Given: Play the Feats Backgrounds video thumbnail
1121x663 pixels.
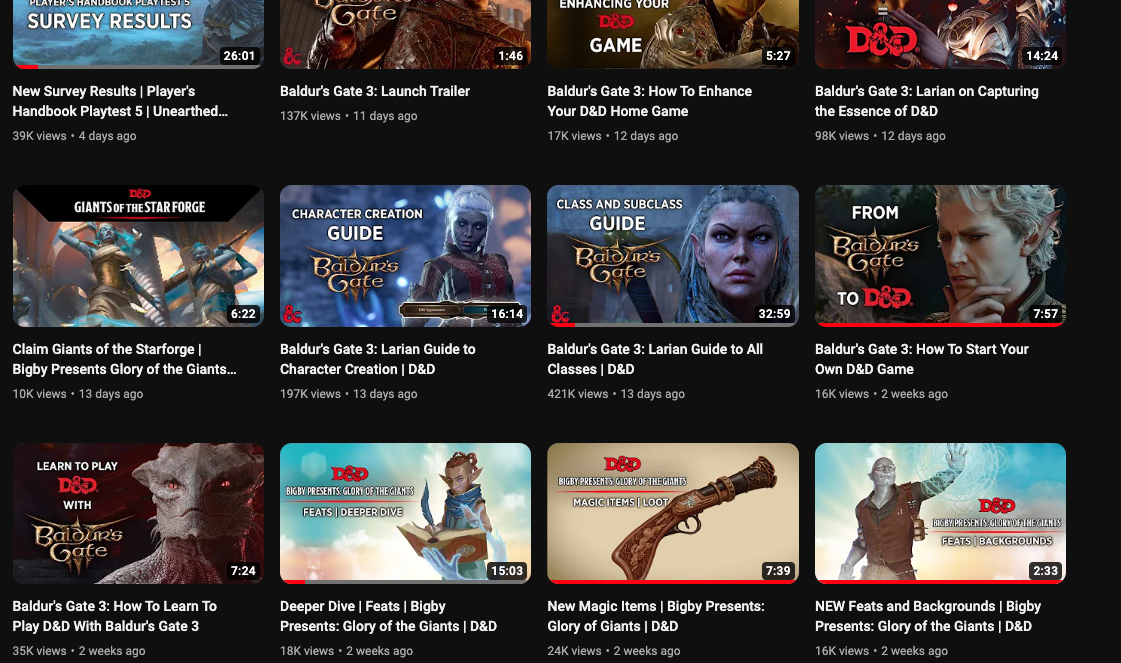Looking at the screenshot, I should point(940,513).
